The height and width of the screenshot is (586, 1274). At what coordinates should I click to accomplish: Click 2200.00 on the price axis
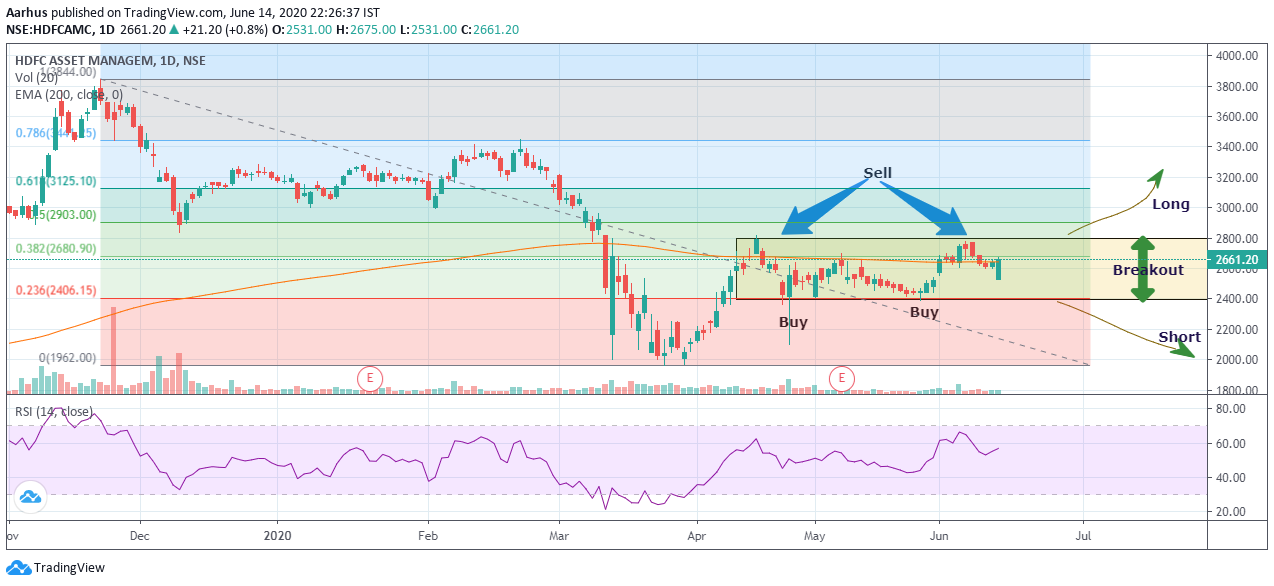pos(1239,329)
